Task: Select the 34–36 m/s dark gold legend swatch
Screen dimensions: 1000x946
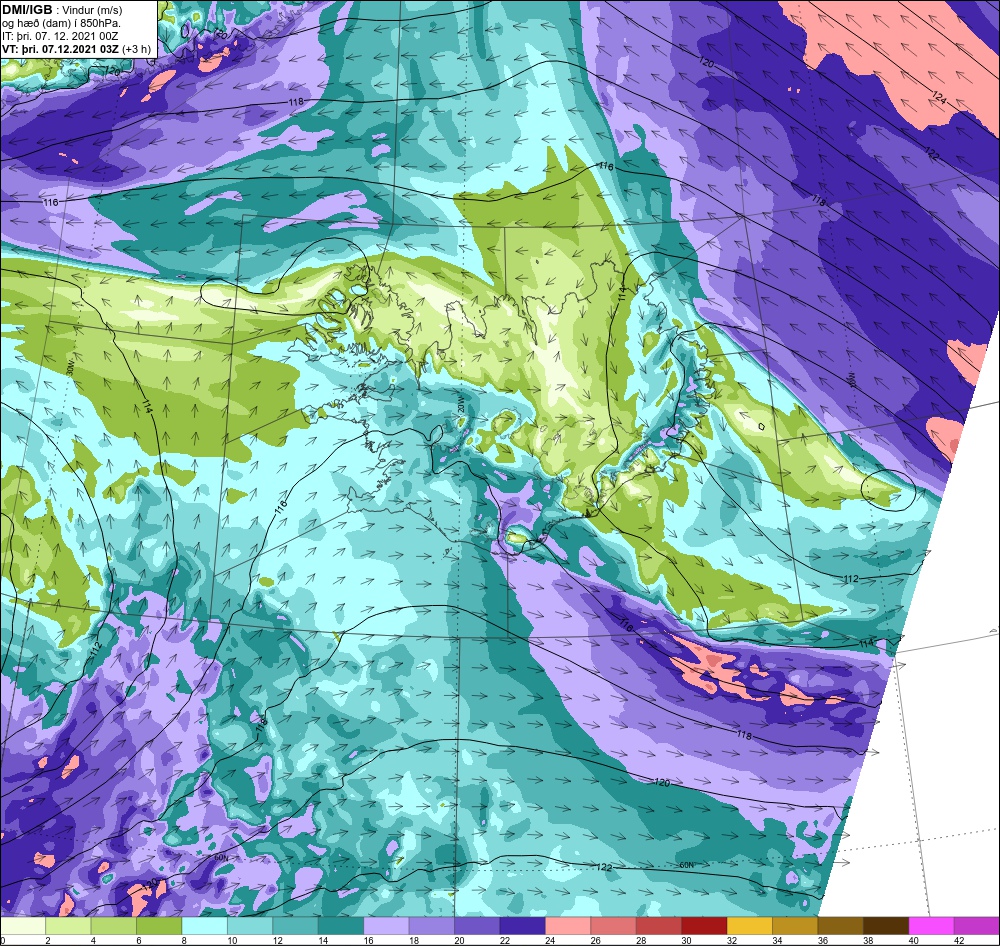Action: 795,926
